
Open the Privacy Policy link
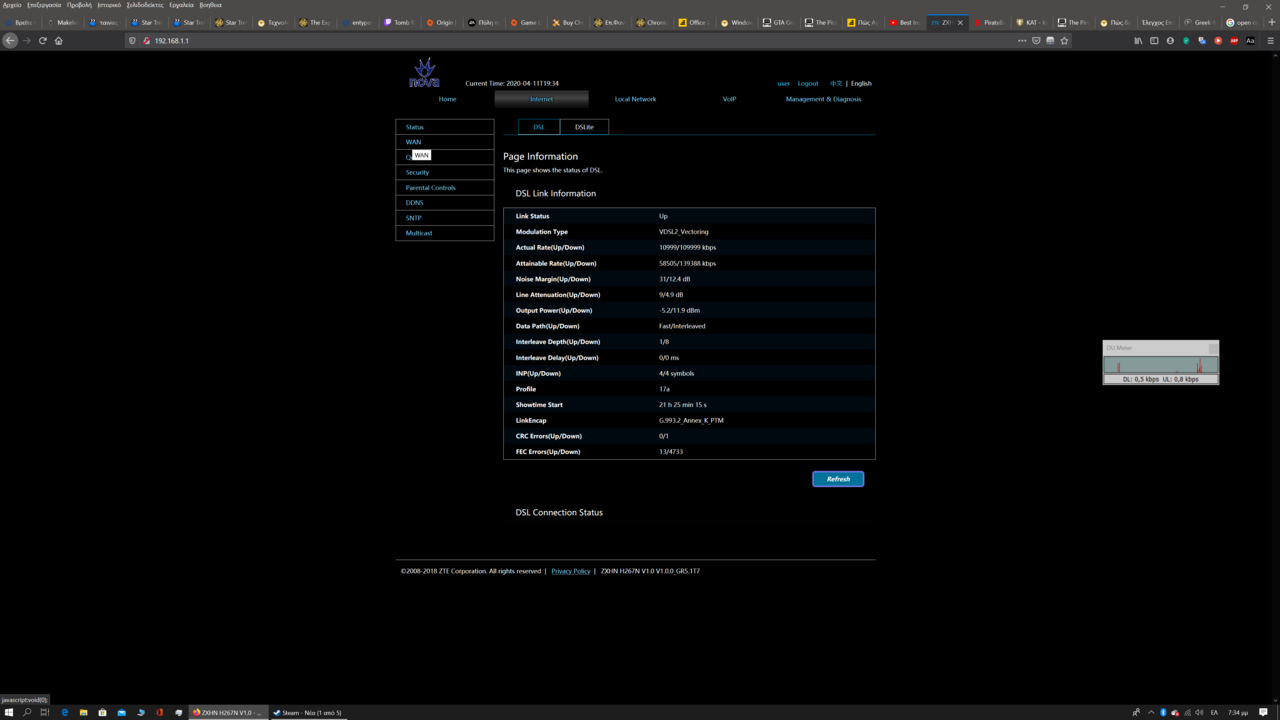point(570,571)
